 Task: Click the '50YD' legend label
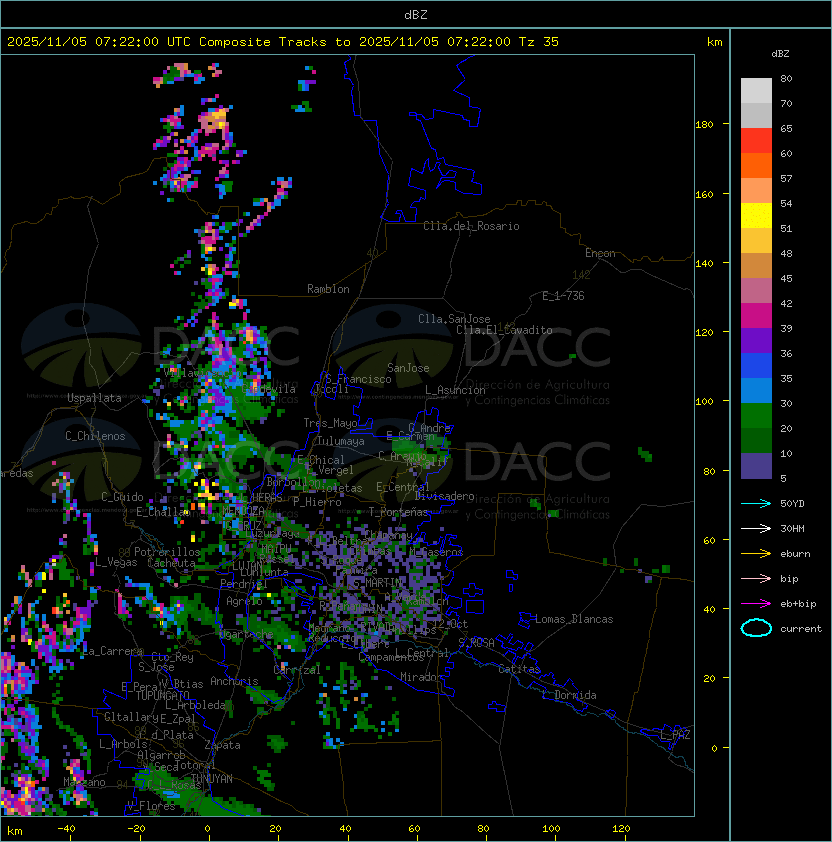(792, 504)
